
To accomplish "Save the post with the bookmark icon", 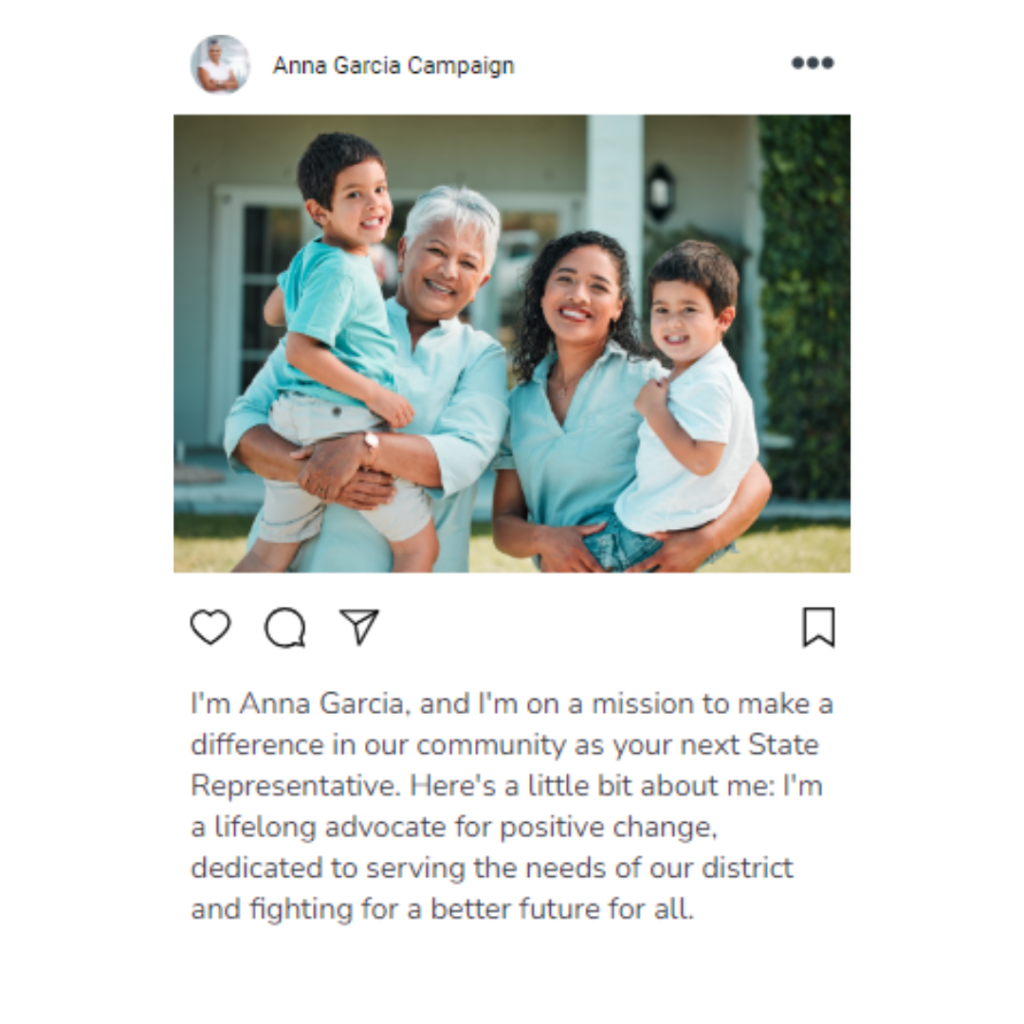I will point(818,627).
